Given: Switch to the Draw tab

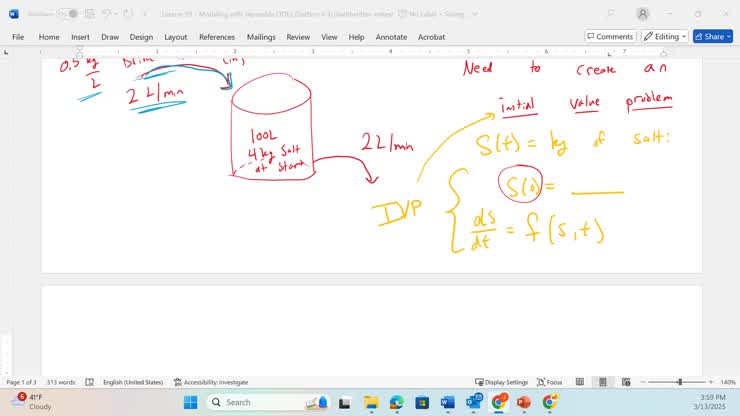Looking at the screenshot, I should click(x=110, y=37).
